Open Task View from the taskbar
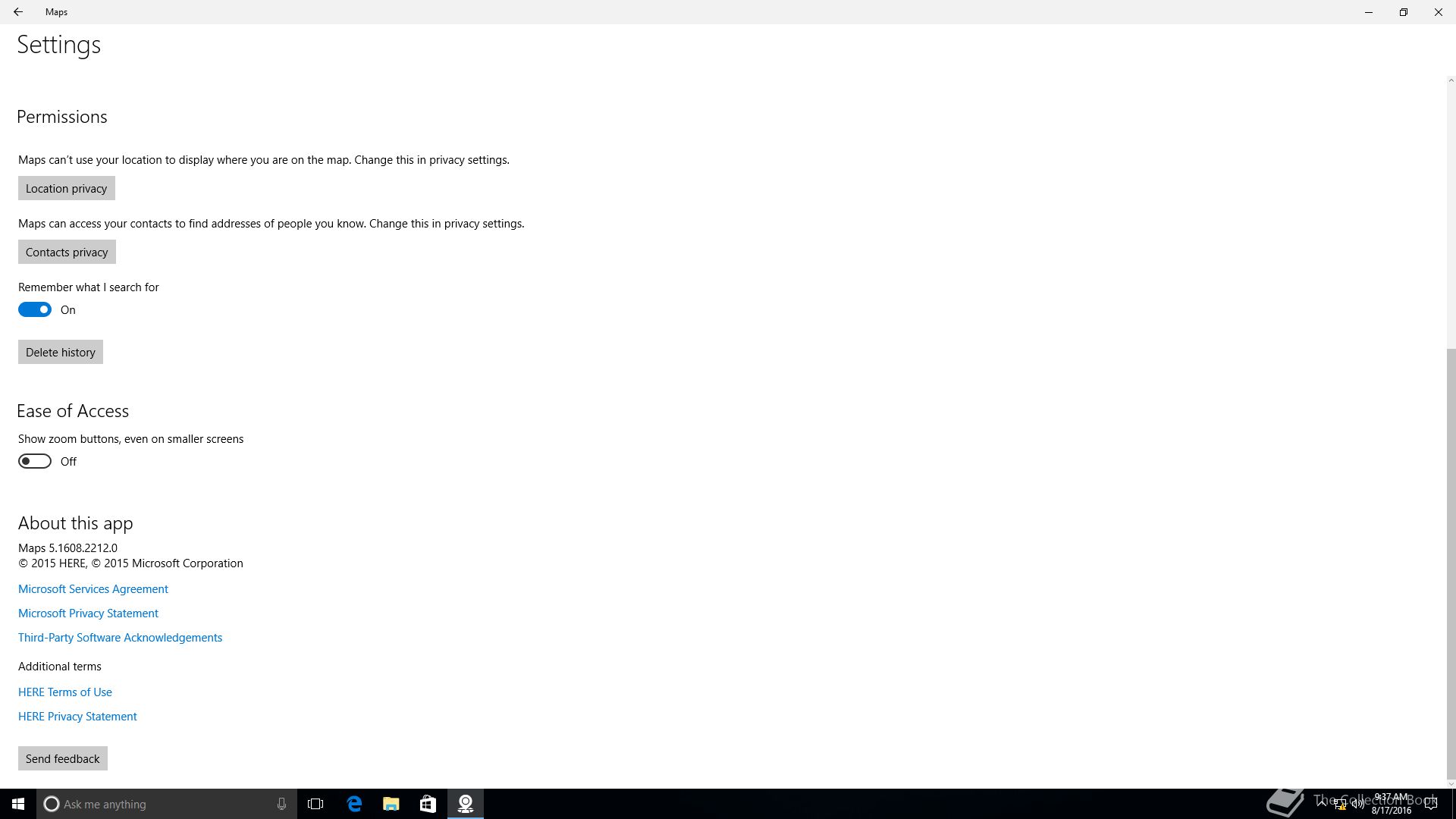Image resolution: width=1456 pixels, height=819 pixels. point(315,804)
